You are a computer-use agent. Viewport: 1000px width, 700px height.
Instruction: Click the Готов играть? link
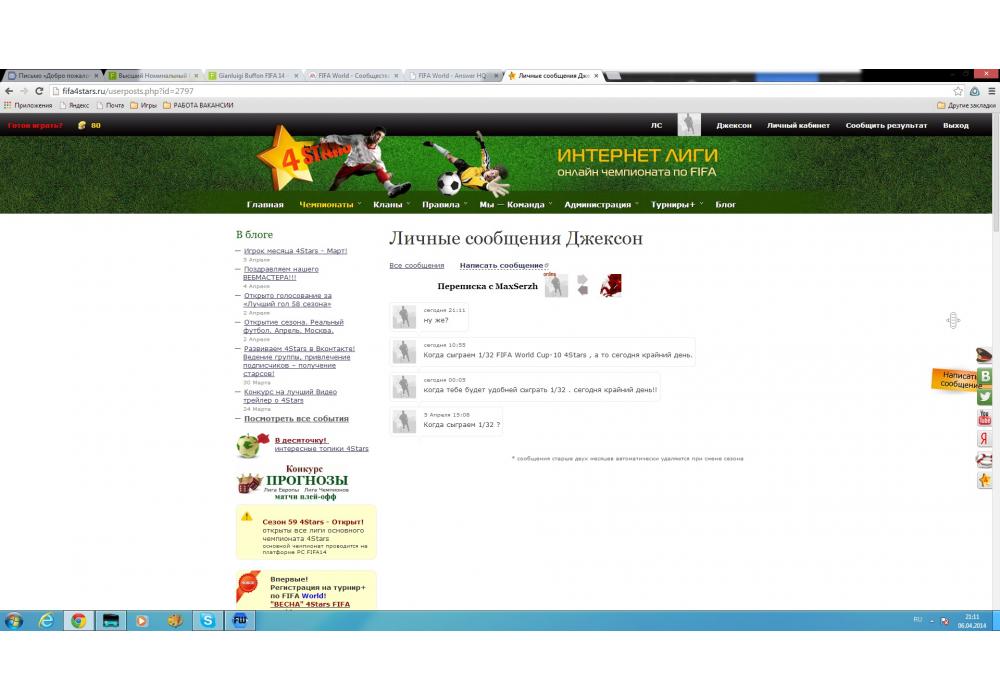[35, 125]
